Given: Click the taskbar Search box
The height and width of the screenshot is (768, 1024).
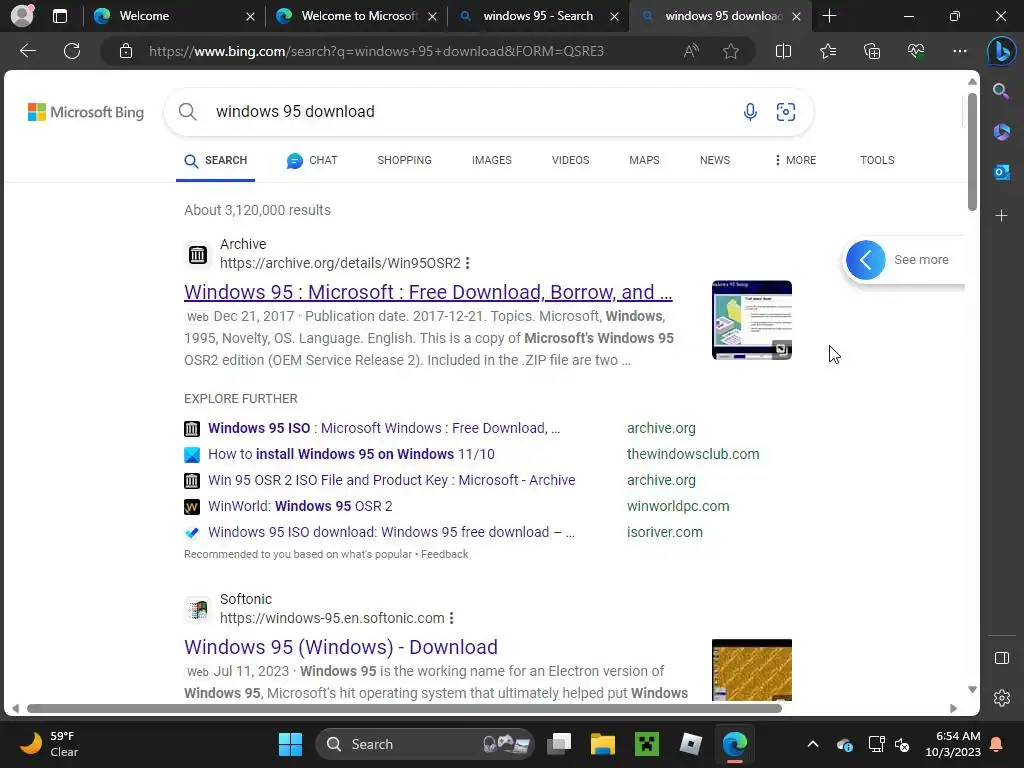Looking at the screenshot, I should coord(424,744).
